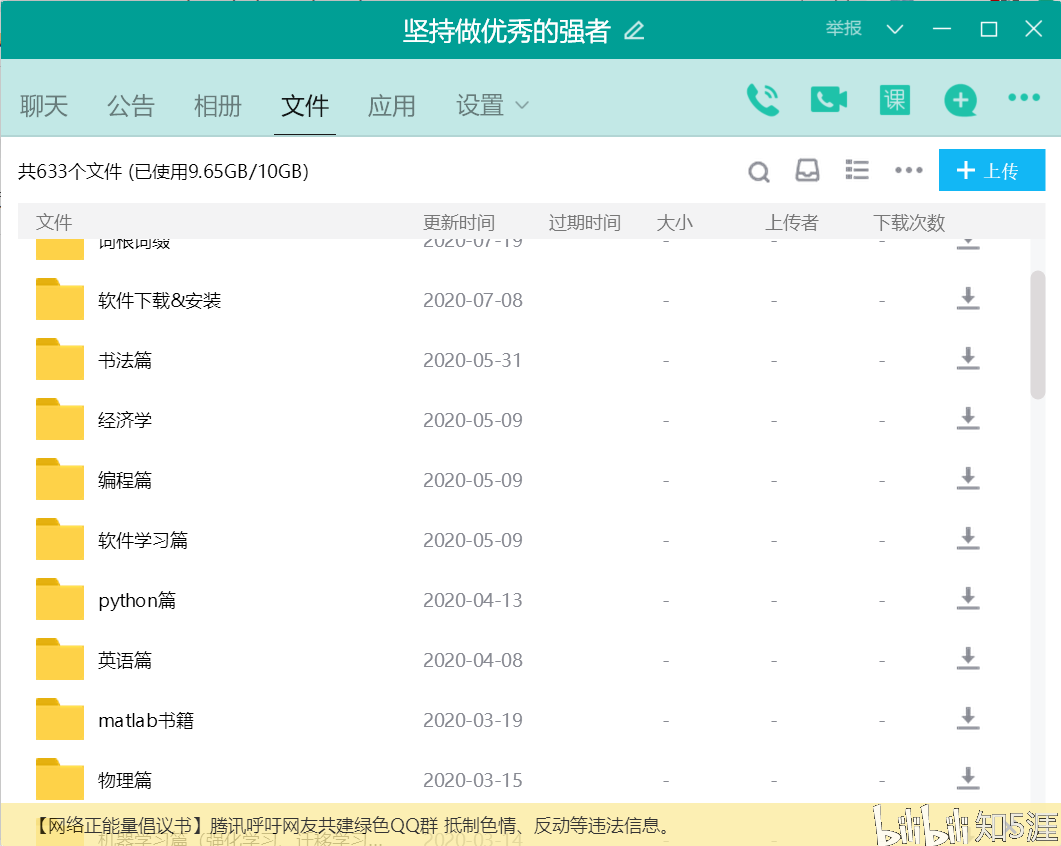Click the 经济学 folder icon

pos(60,419)
